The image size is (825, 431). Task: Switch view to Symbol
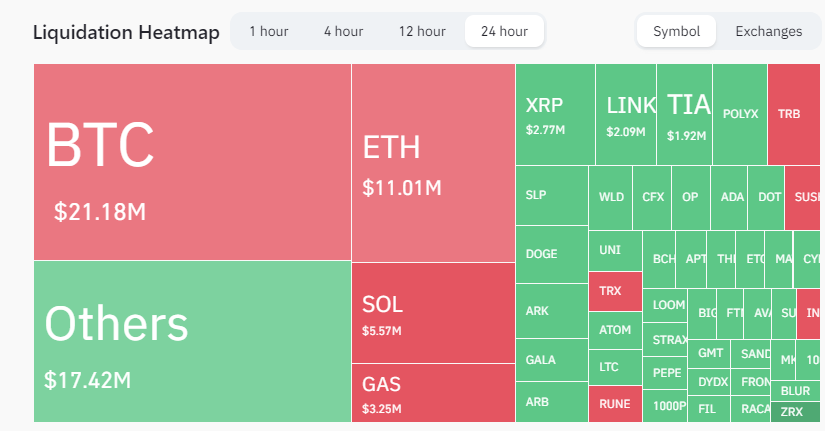676,31
